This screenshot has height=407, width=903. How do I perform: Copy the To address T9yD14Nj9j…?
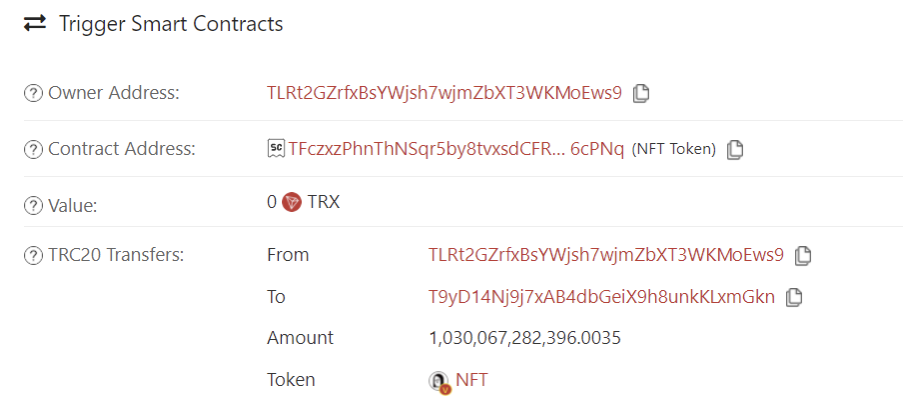click(794, 298)
